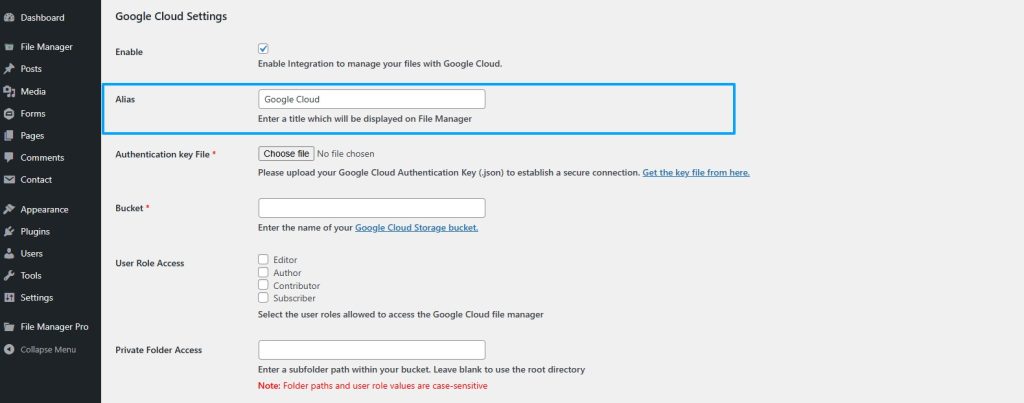Check the Author role checkbox

pos(263,272)
